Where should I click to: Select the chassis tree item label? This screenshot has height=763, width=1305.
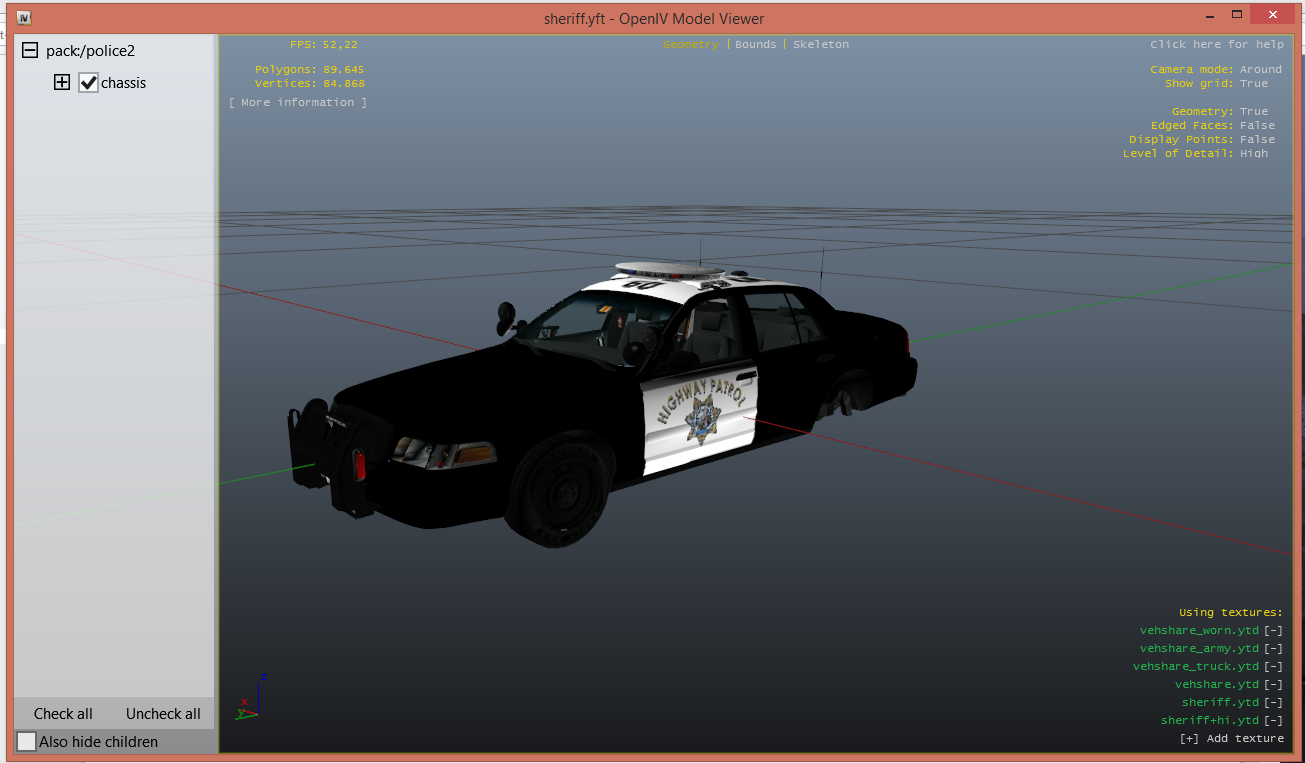coord(124,83)
